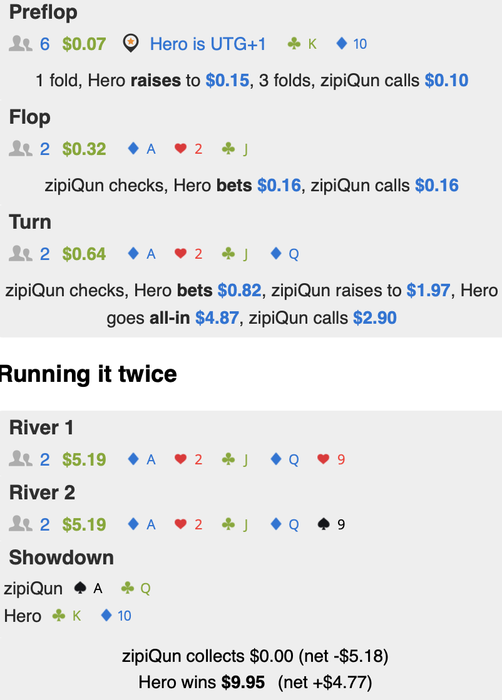This screenshot has width=502, height=700.
Task: Click the King of clubs Preflop card
Action: (302, 44)
